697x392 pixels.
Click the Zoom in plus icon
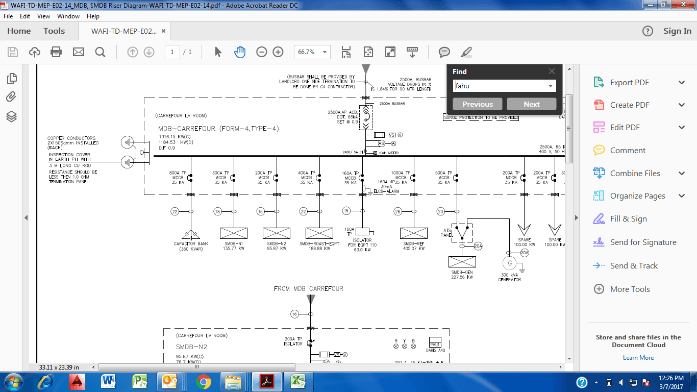point(278,52)
